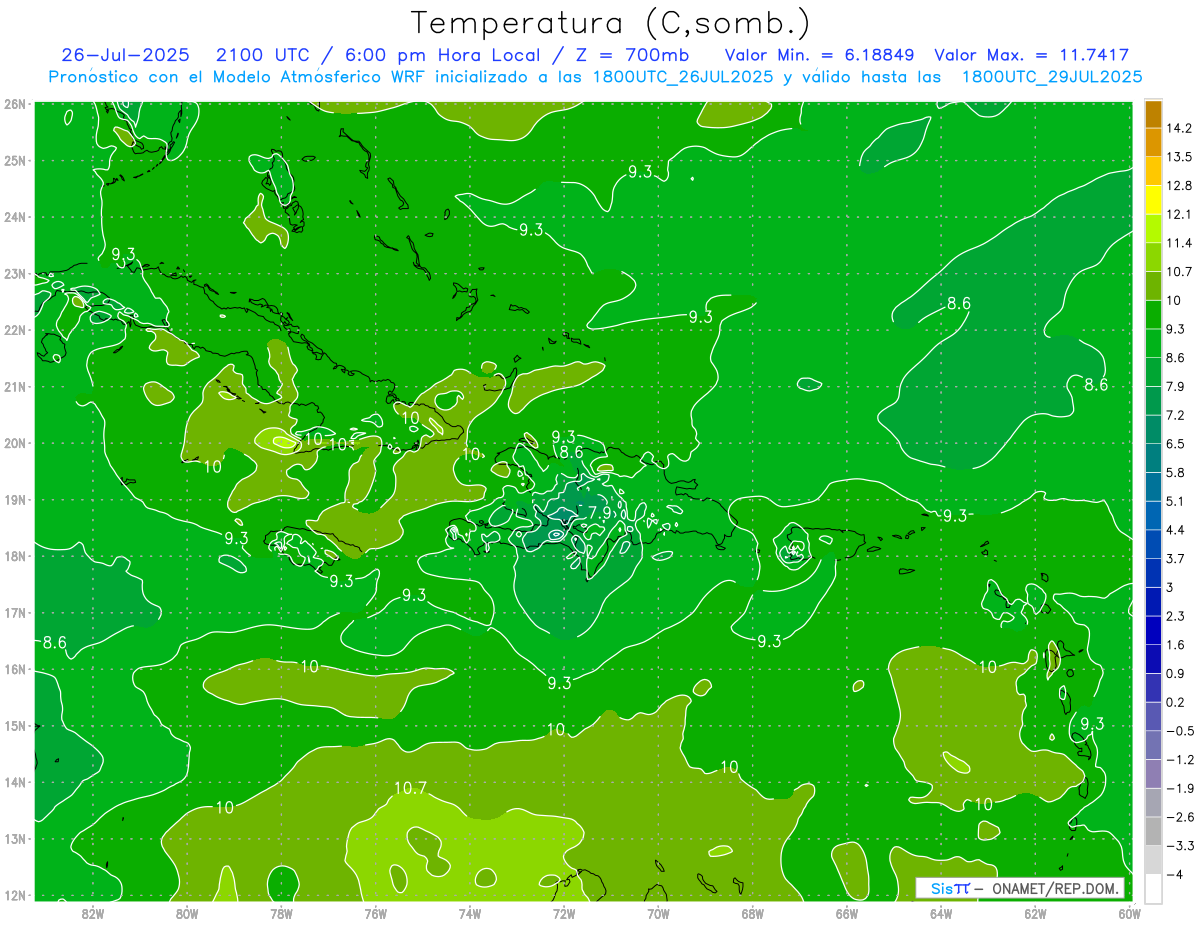Image resolution: width=1200 pixels, height=927 pixels.
Task: Click the 70W longitude axis label
Action: 658,913
